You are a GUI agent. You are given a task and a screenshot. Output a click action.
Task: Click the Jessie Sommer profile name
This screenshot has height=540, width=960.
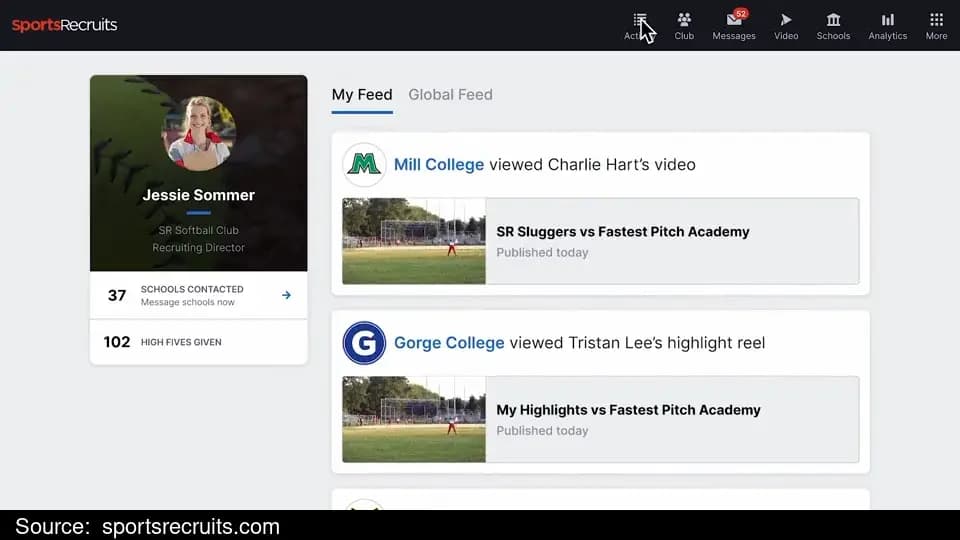(198, 195)
